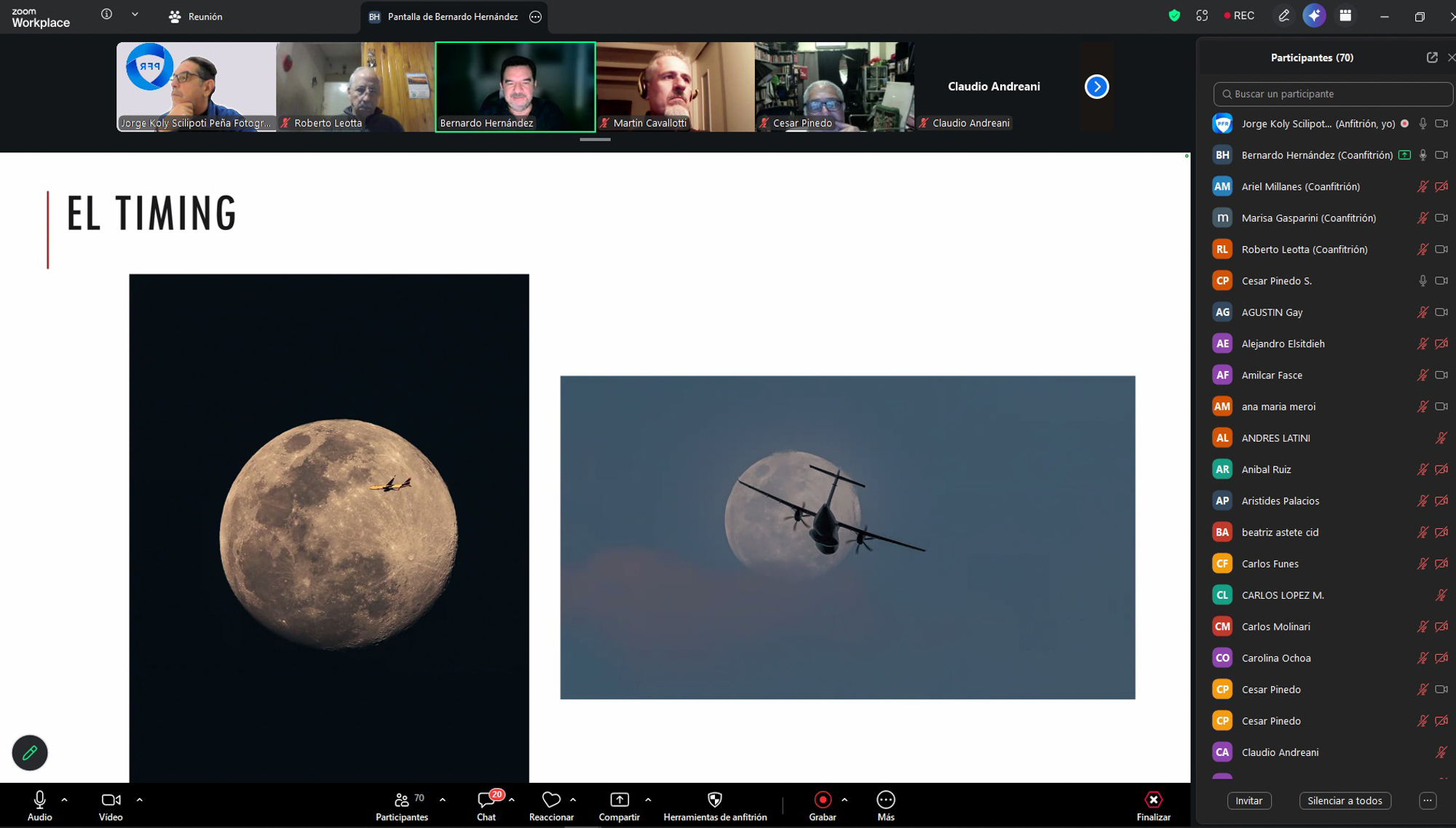The image size is (1456, 828).
Task: Open Herramientas de anfitrión shield
Action: [x=715, y=806]
